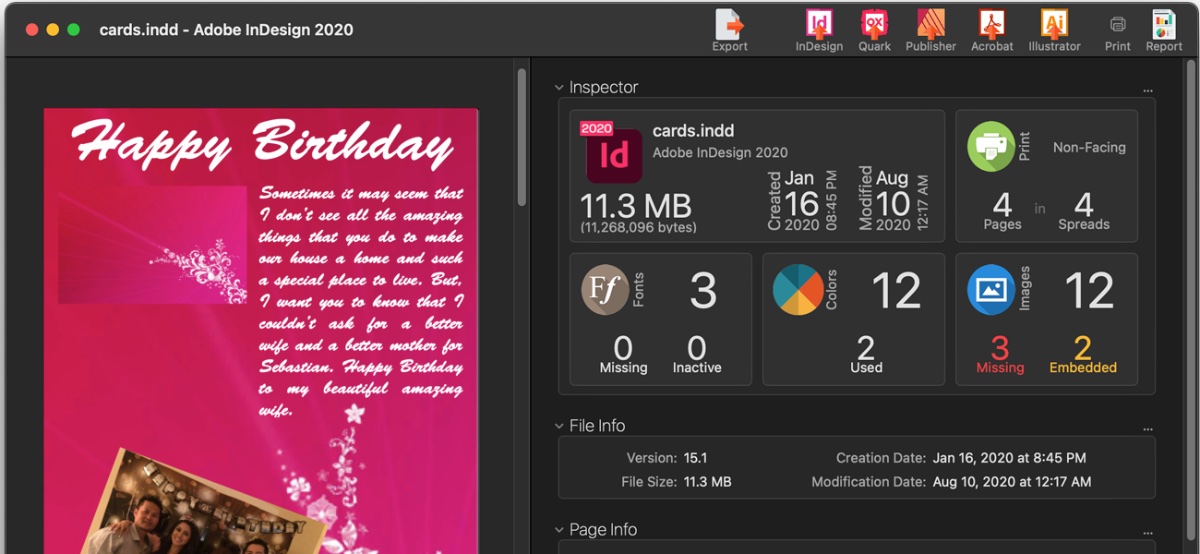Open the Inspector section options menu

[1148, 91]
